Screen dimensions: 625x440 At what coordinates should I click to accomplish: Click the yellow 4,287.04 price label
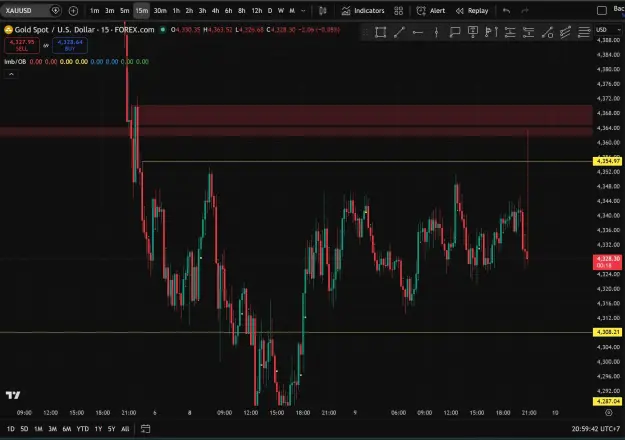(607, 401)
